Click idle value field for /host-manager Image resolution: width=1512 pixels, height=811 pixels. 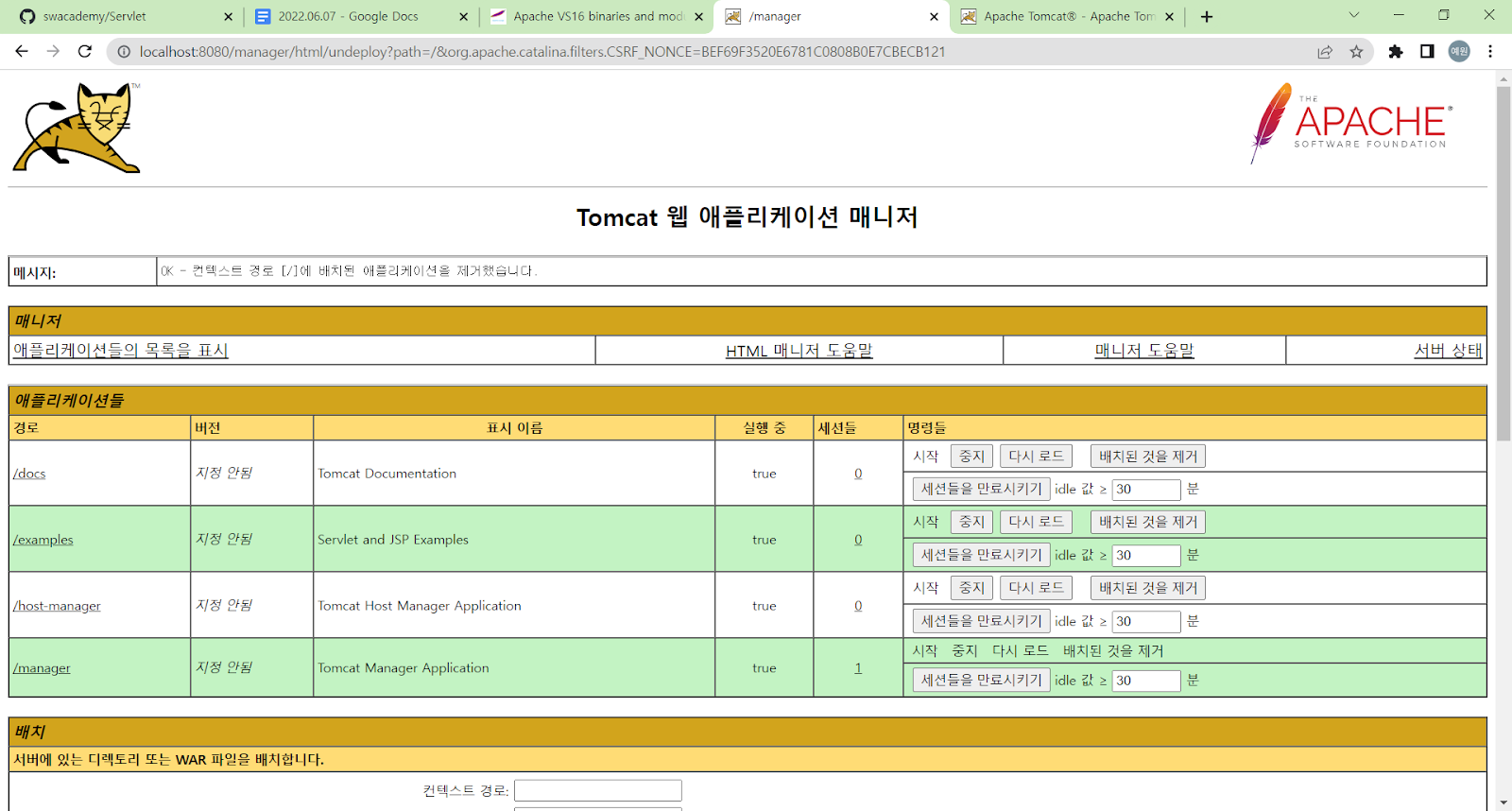(x=1146, y=622)
